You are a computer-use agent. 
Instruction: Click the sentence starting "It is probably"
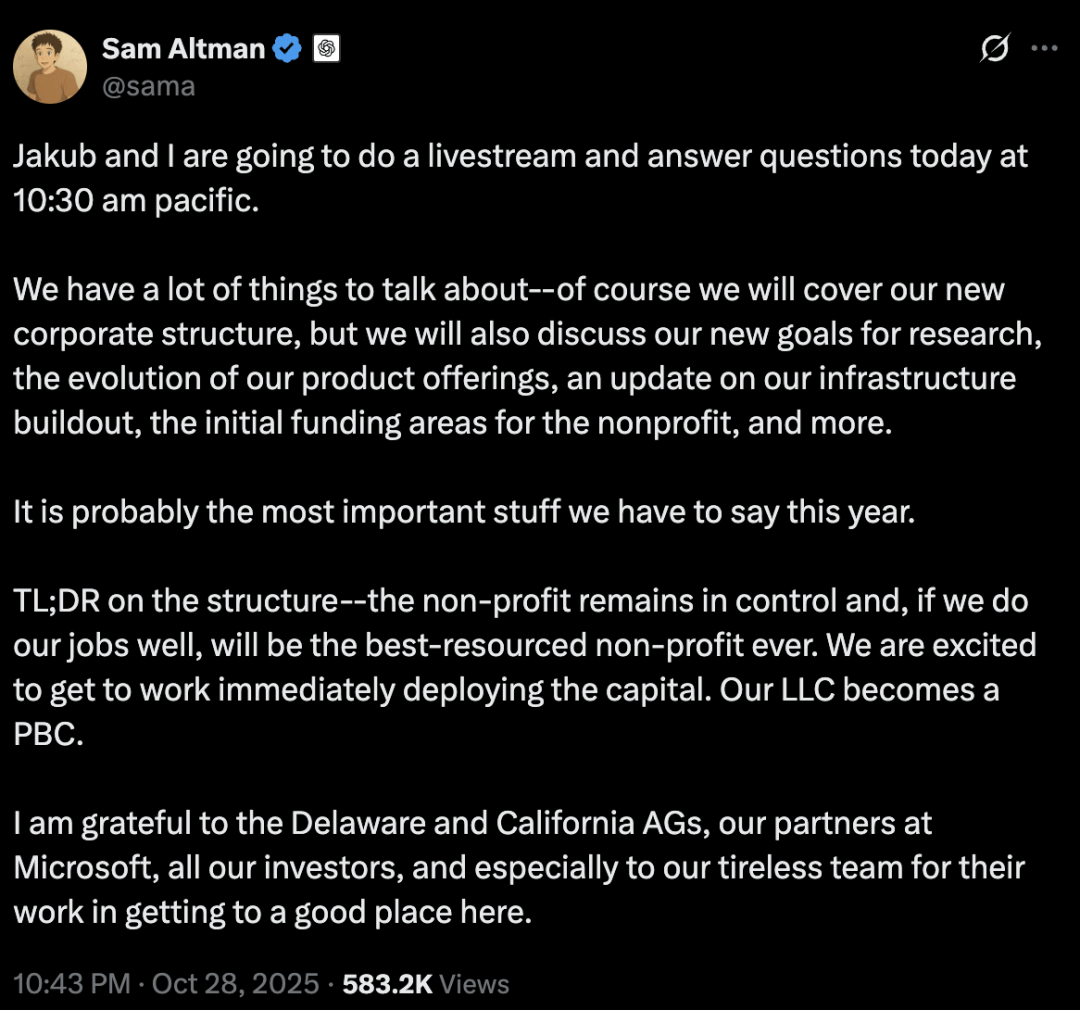point(464,512)
